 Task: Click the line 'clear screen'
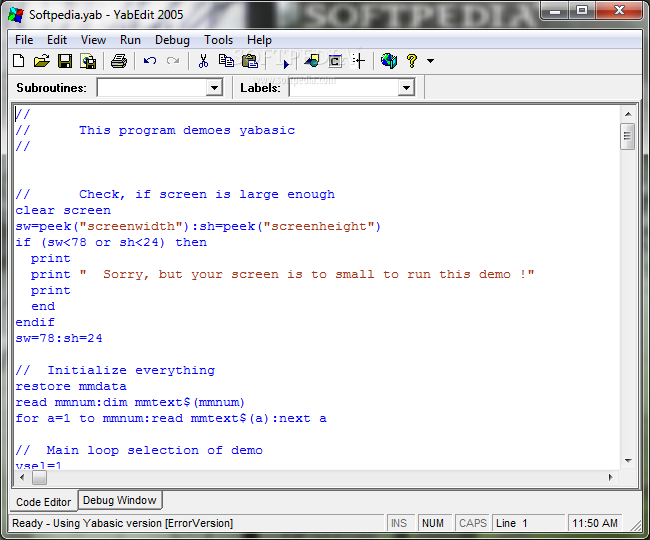point(63,210)
